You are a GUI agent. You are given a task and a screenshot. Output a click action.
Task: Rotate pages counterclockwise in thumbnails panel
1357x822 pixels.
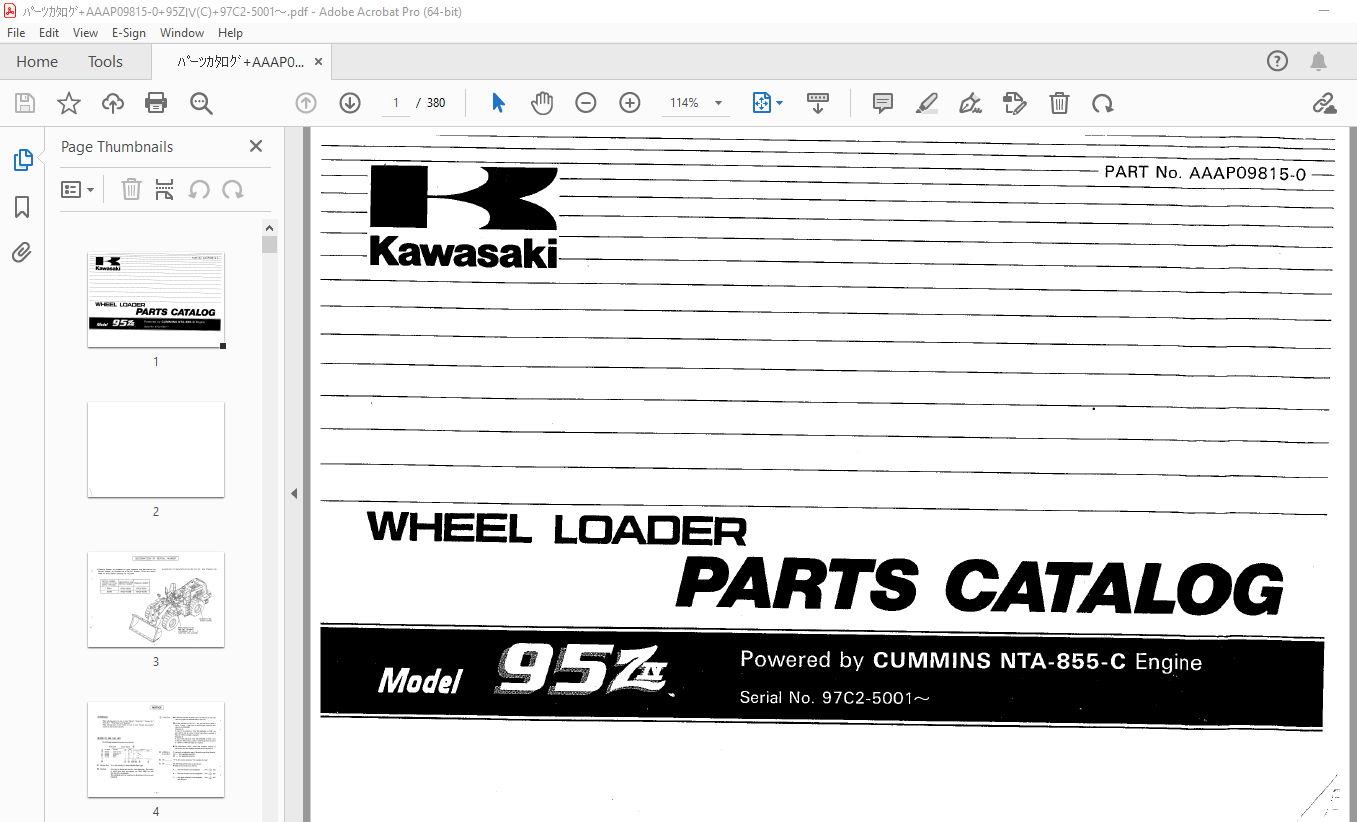click(x=199, y=189)
